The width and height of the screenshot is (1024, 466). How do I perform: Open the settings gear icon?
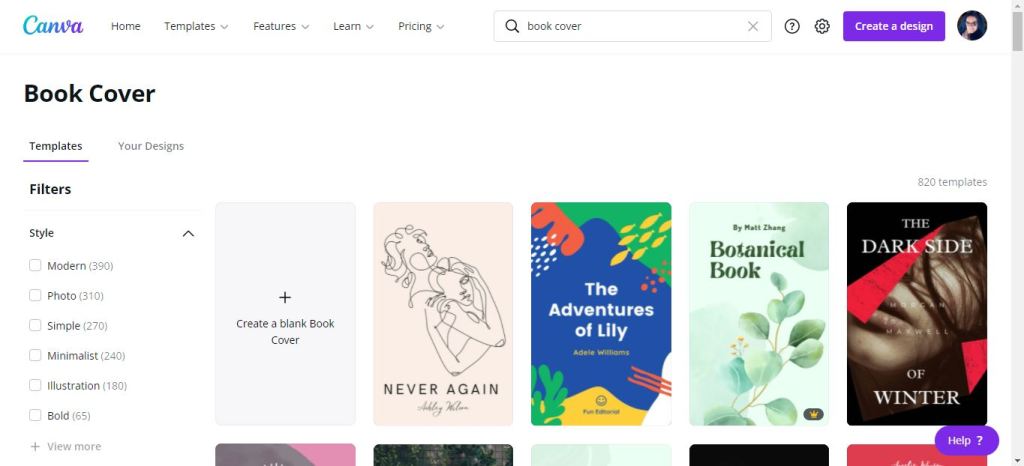coord(822,26)
